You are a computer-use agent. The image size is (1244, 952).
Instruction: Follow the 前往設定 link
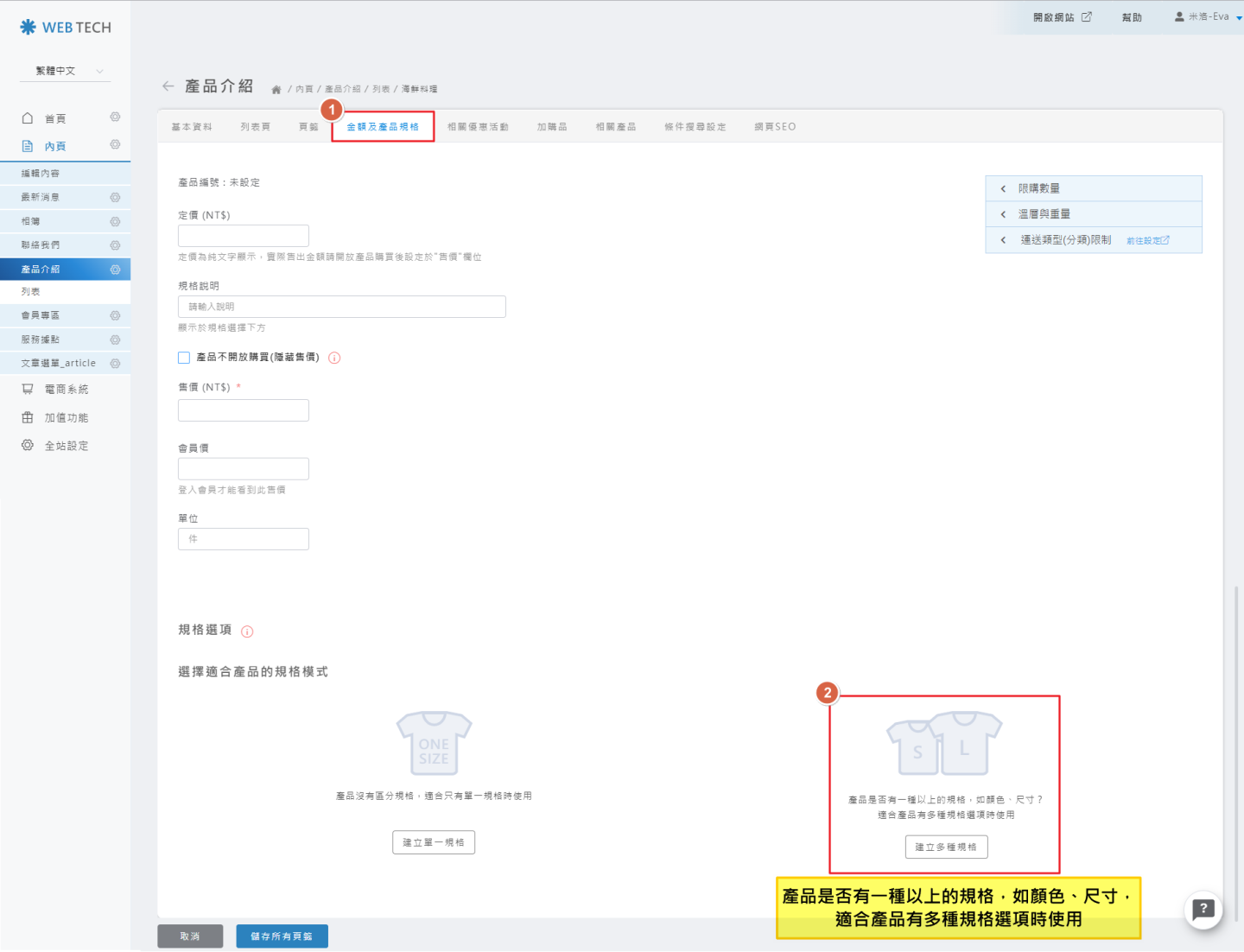click(x=1147, y=241)
